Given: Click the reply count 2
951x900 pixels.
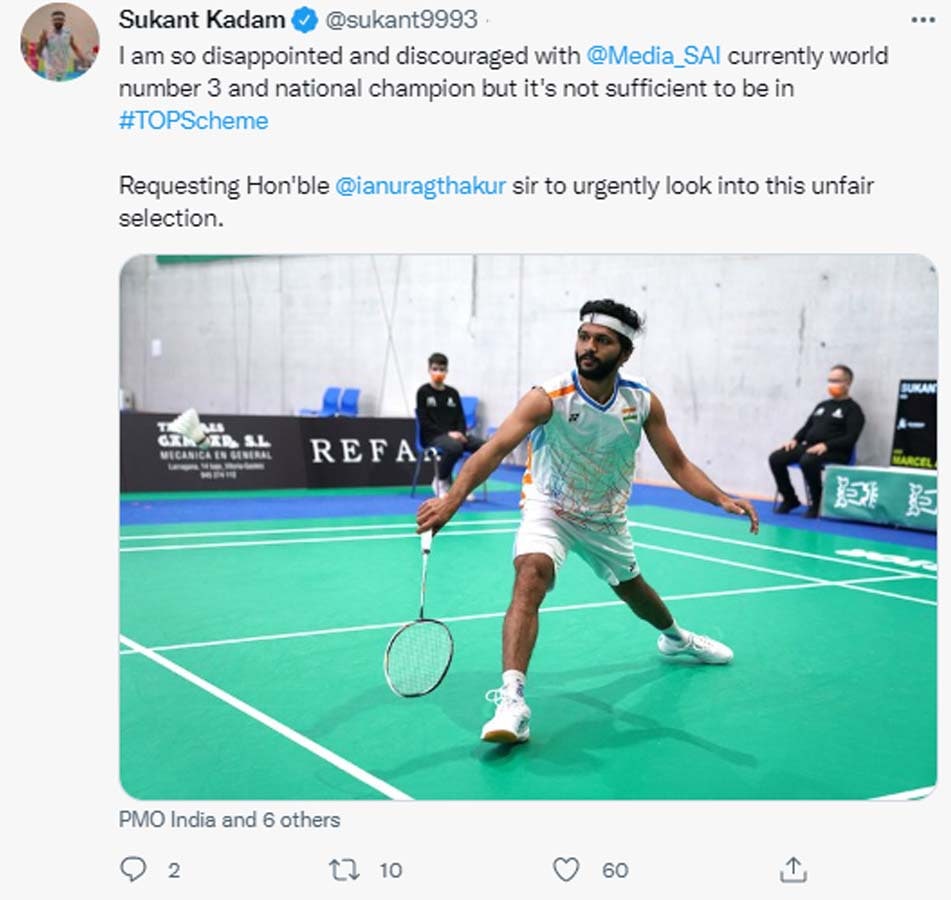Looking at the screenshot, I should tap(174, 870).
